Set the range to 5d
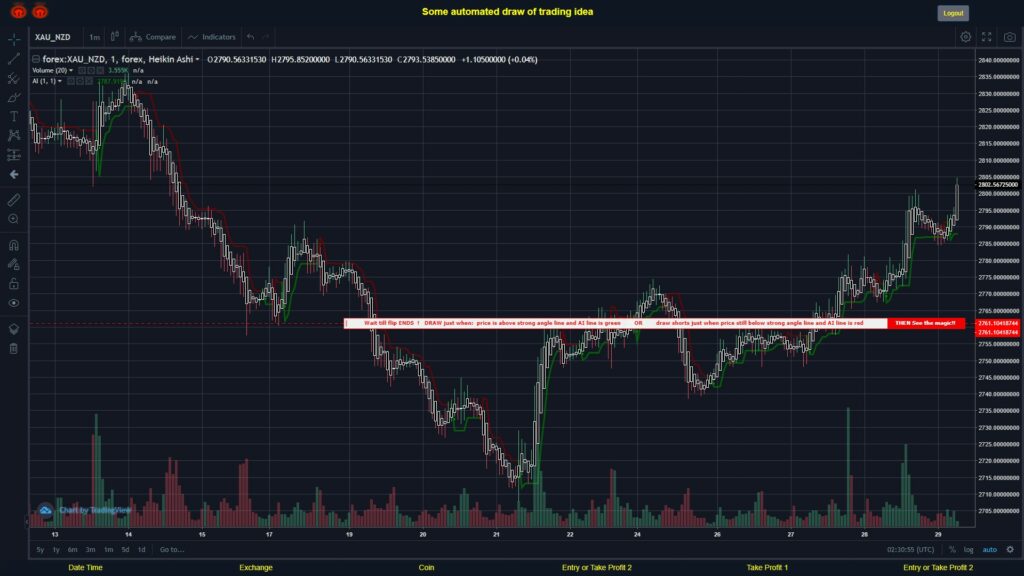1024x576 pixels. coord(125,550)
